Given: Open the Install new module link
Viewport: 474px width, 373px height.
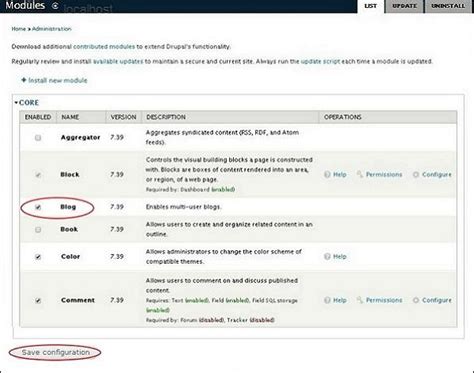Looking at the screenshot, I should (58, 80).
